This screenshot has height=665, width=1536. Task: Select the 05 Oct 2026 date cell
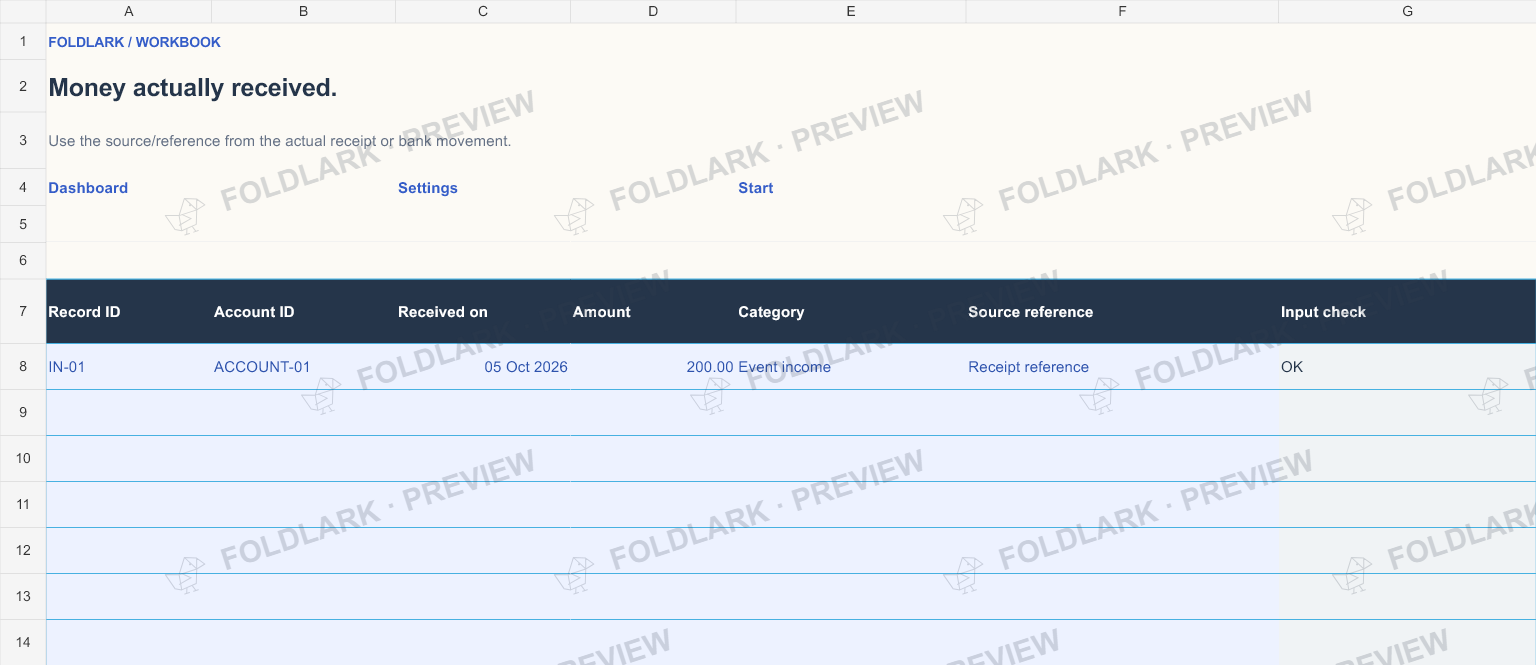pos(483,367)
